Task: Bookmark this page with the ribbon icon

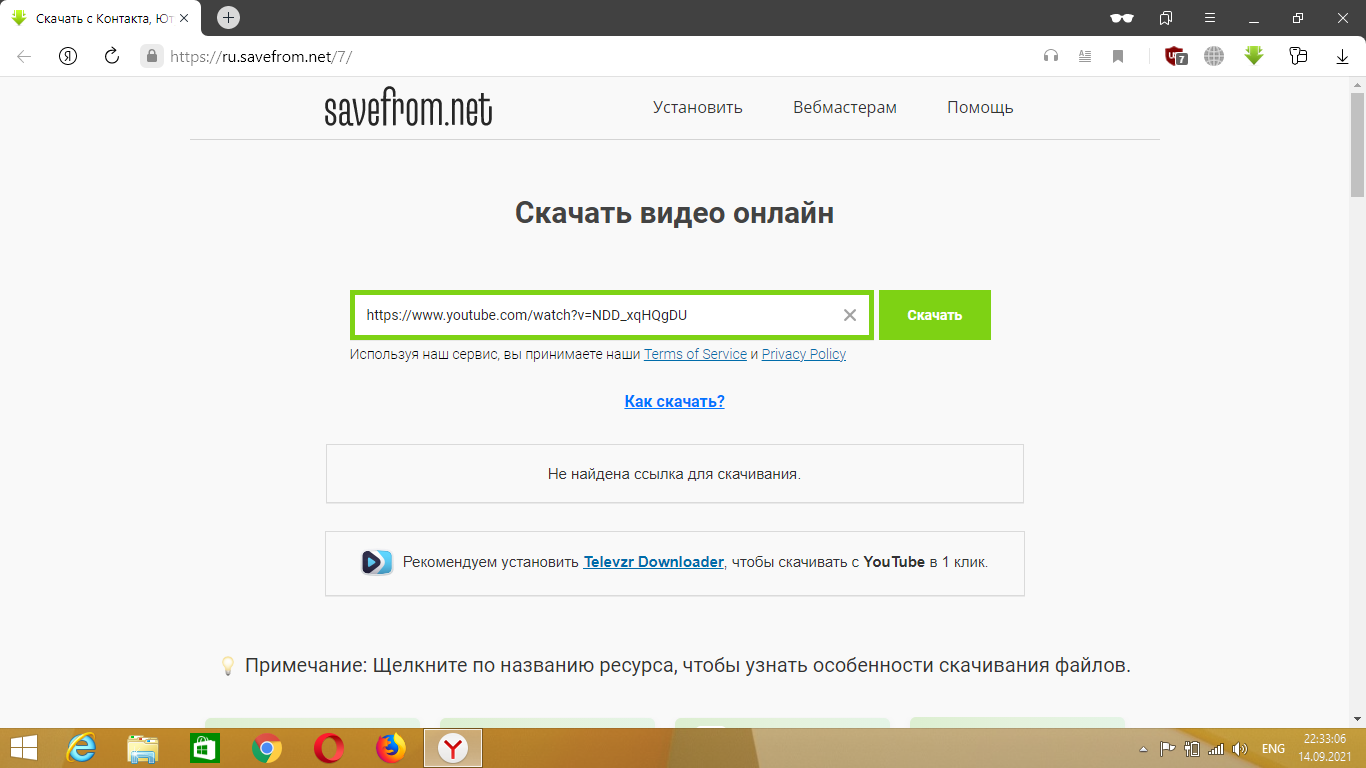Action: pyautogui.click(x=1118, y=56)
